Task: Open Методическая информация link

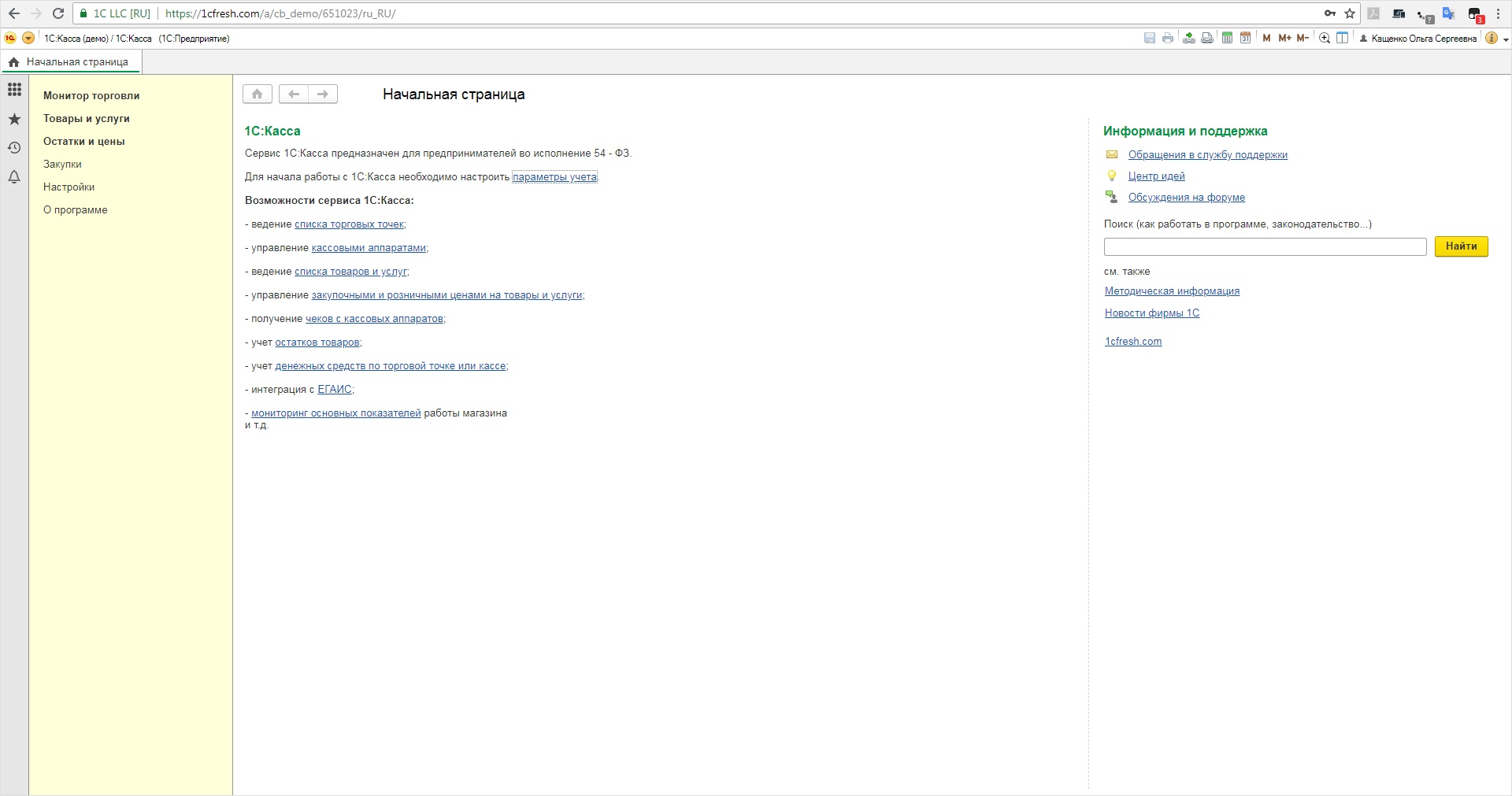Action: pos(1172,291)
